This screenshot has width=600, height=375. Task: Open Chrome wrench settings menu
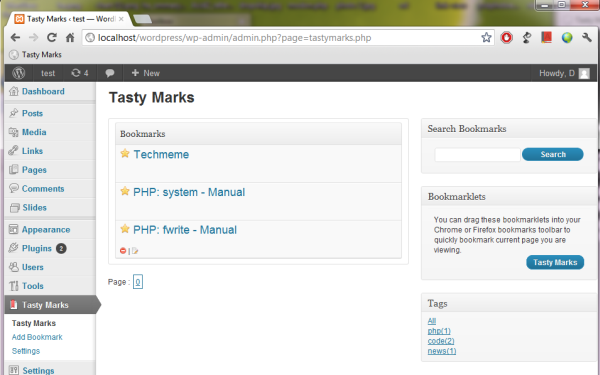click(x=587, y=38)
